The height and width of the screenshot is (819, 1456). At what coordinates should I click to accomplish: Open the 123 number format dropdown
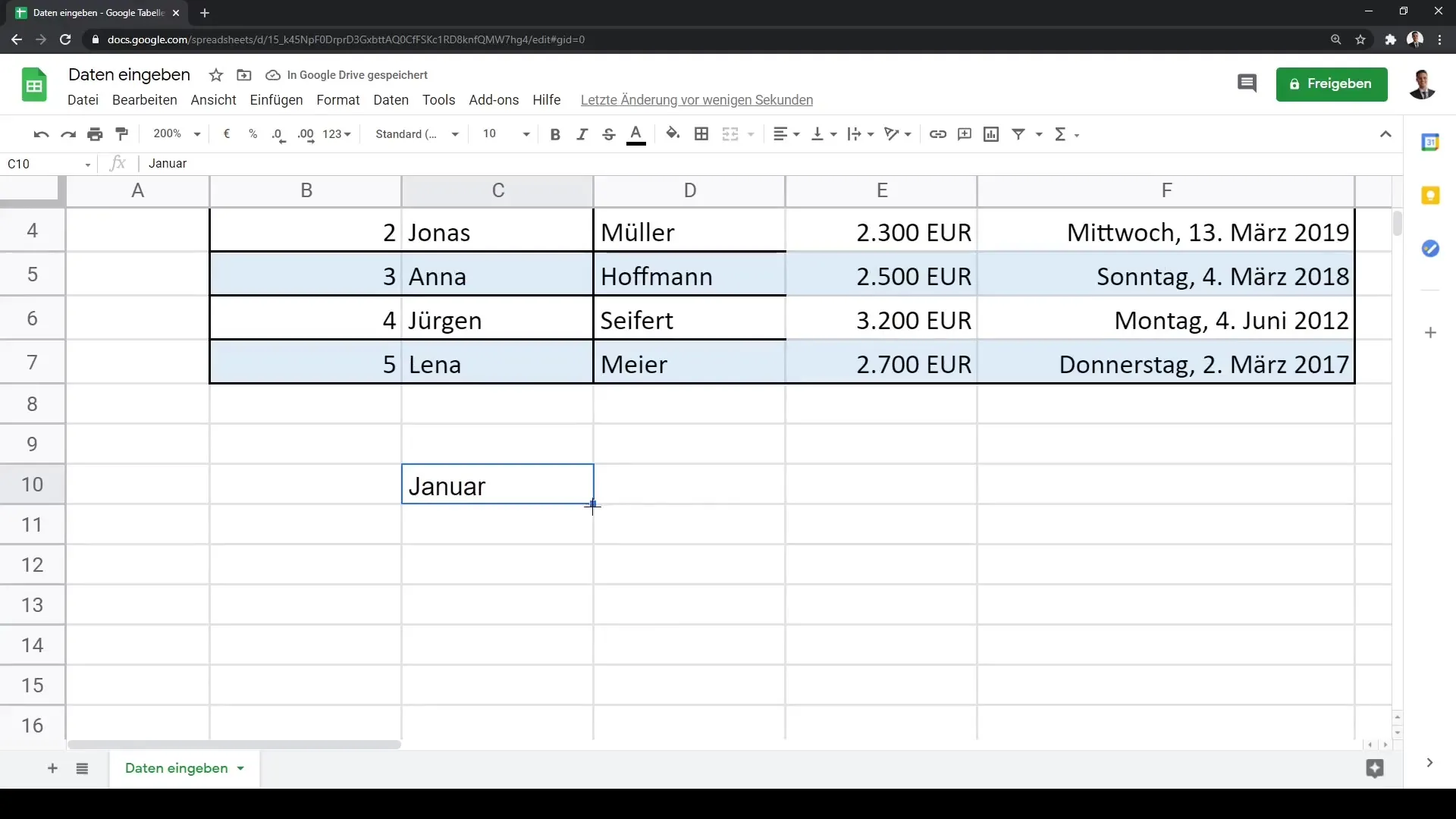(x=337, y=134)
